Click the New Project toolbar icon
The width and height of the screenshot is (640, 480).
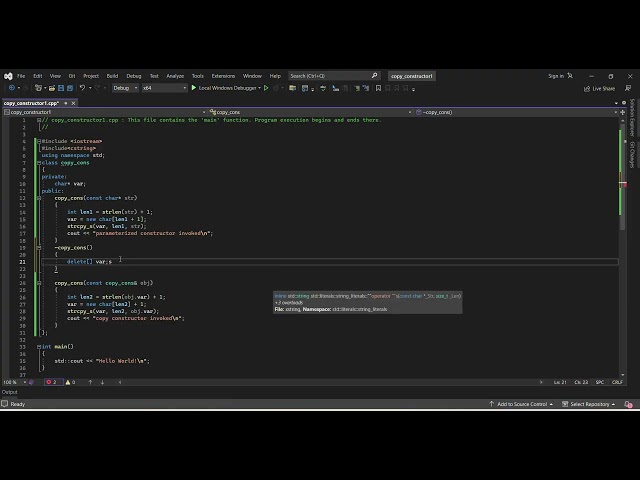click(x=38, y=88)
